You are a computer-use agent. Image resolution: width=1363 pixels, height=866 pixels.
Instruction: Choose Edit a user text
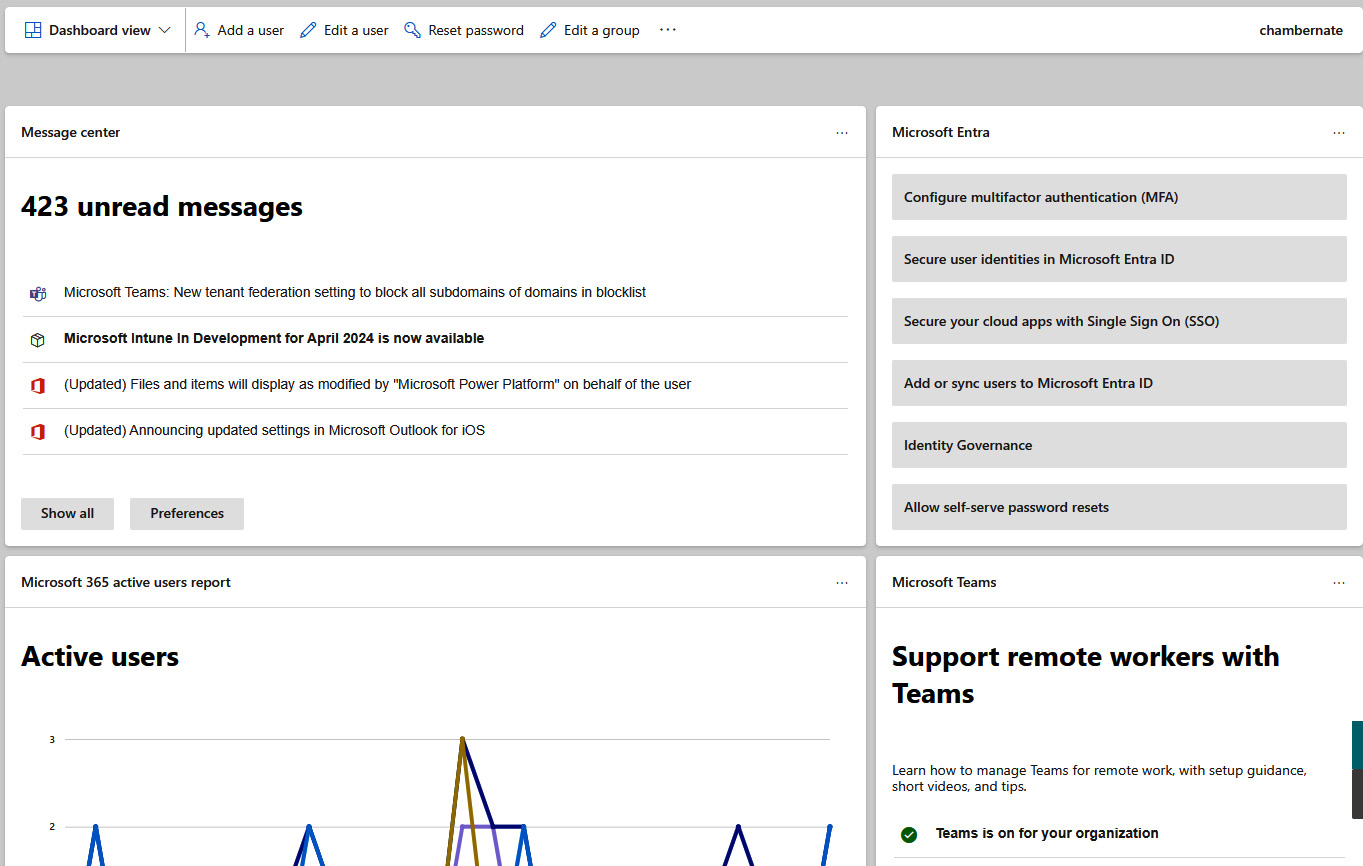356,30
